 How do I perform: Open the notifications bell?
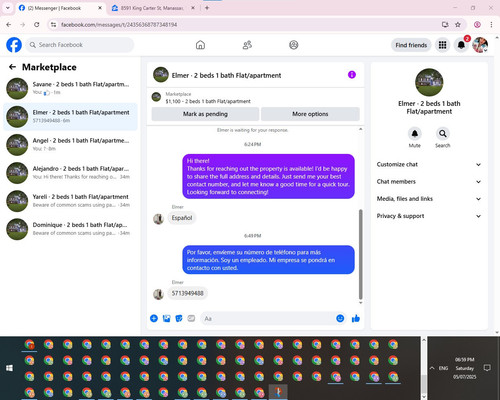(x=461, y=45)
